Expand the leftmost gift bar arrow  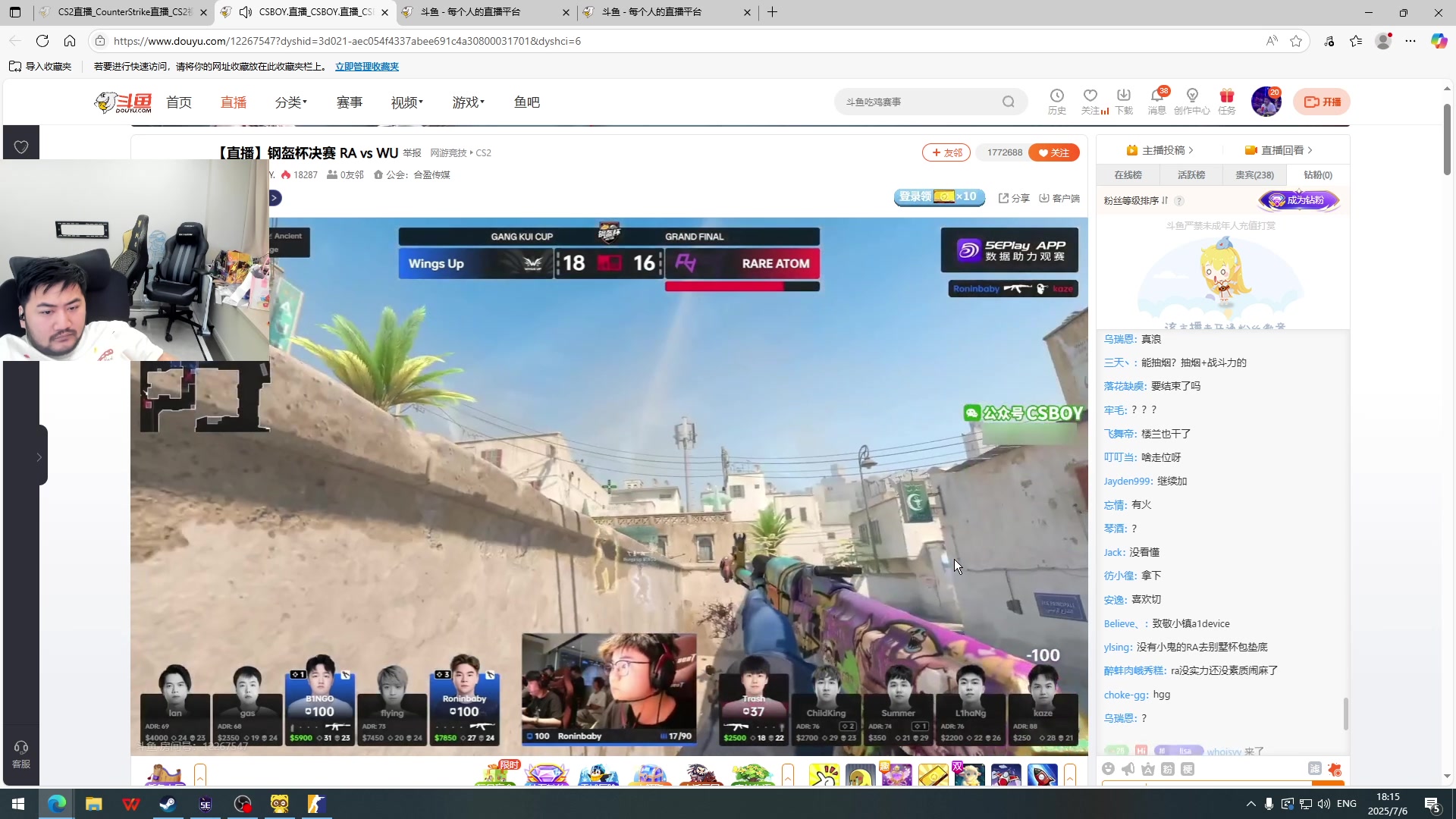point(200,775)
